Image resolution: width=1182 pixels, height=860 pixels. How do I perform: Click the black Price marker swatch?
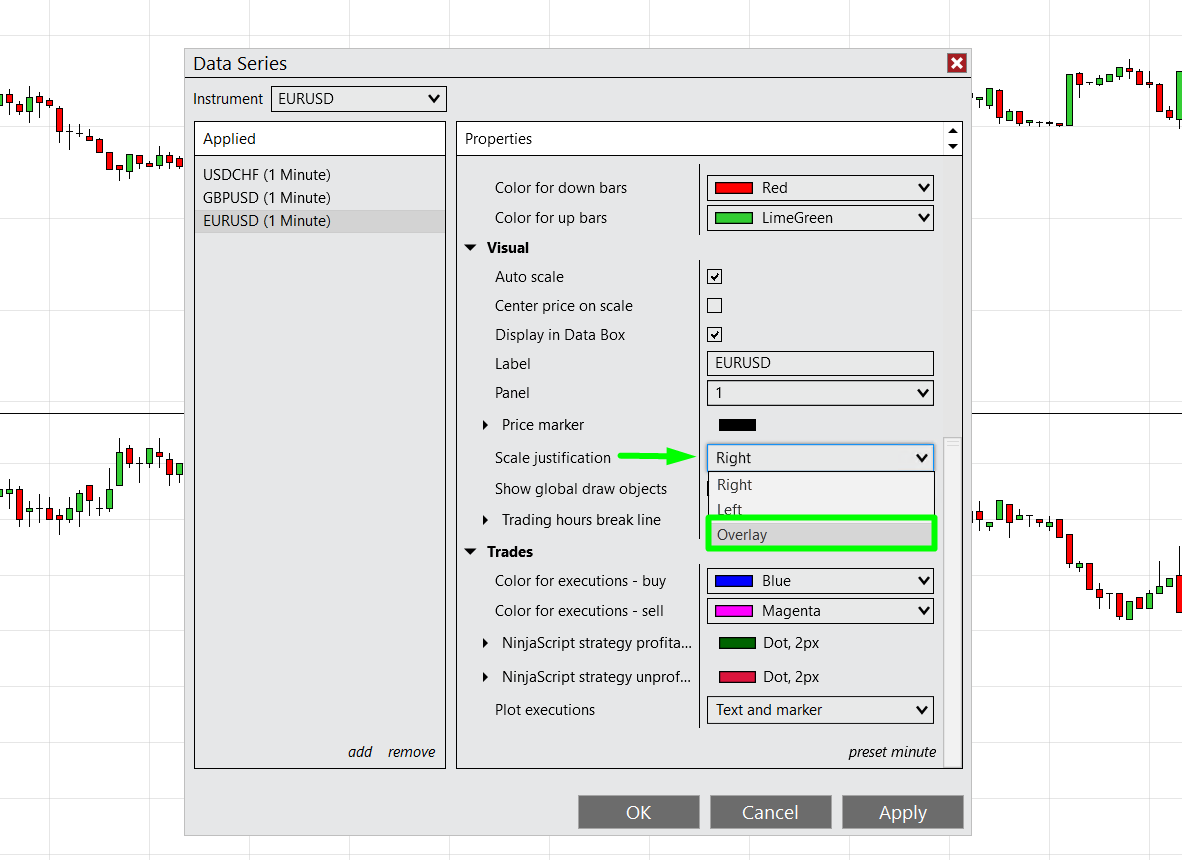click(737, 425)
